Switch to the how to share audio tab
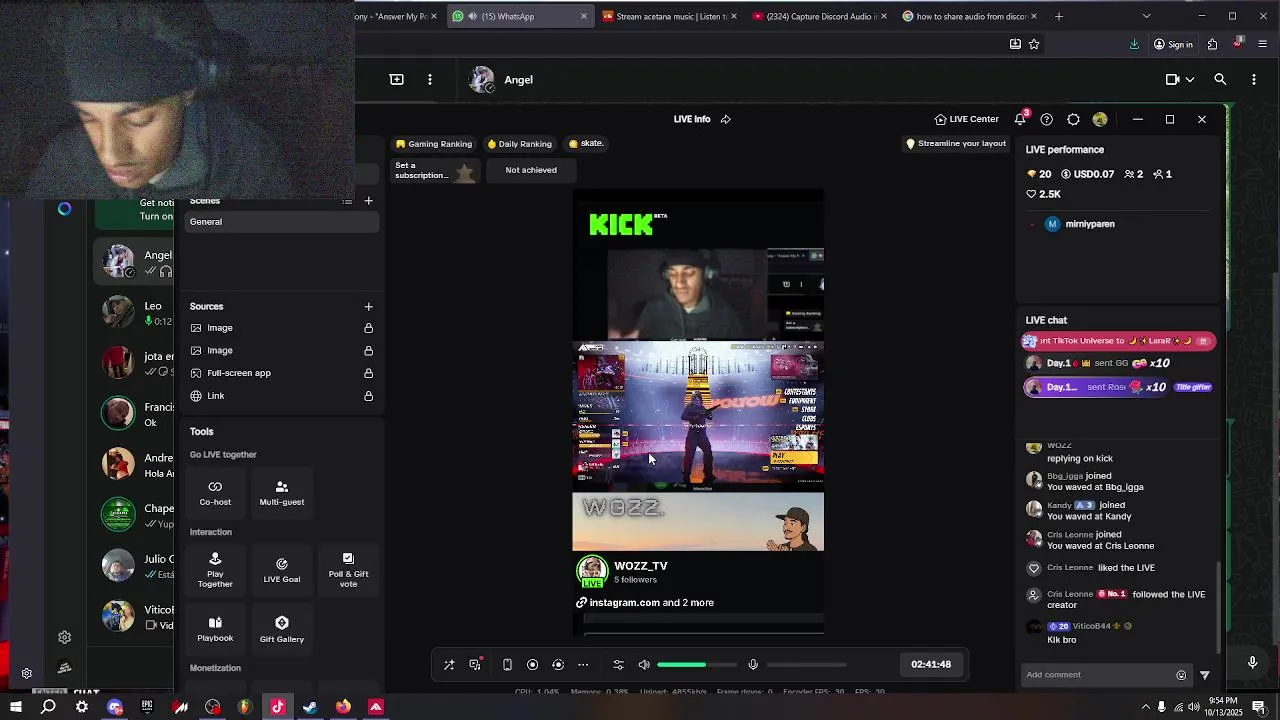The width and height of the screenshot is (1280, 720). (970, 16)
